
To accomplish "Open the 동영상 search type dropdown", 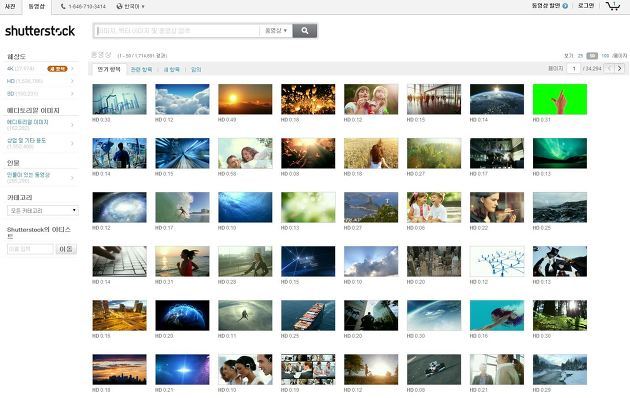I will tap(276, 31).
